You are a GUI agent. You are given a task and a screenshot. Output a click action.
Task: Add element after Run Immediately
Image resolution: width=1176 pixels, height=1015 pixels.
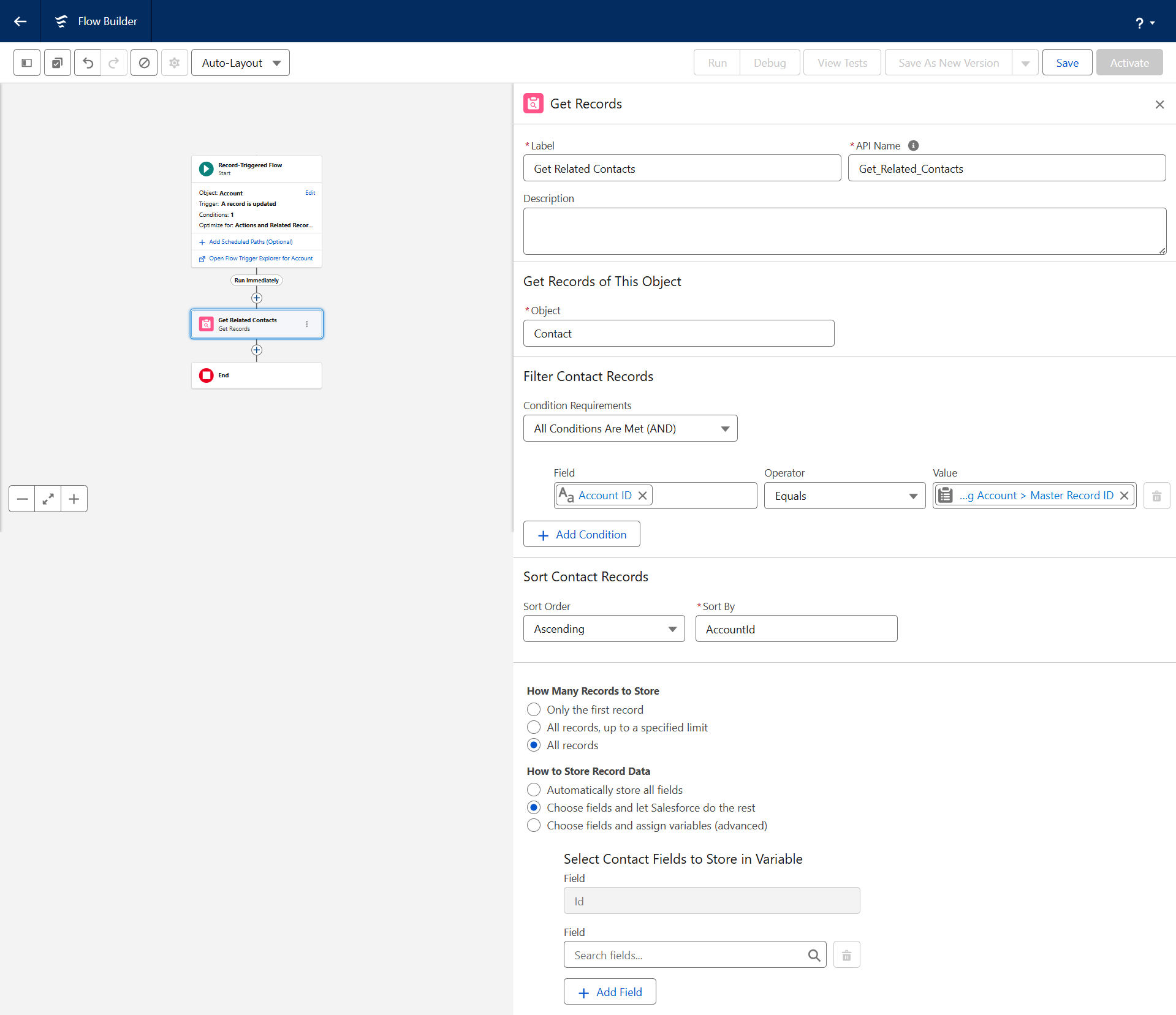click(x=256, y=298)
